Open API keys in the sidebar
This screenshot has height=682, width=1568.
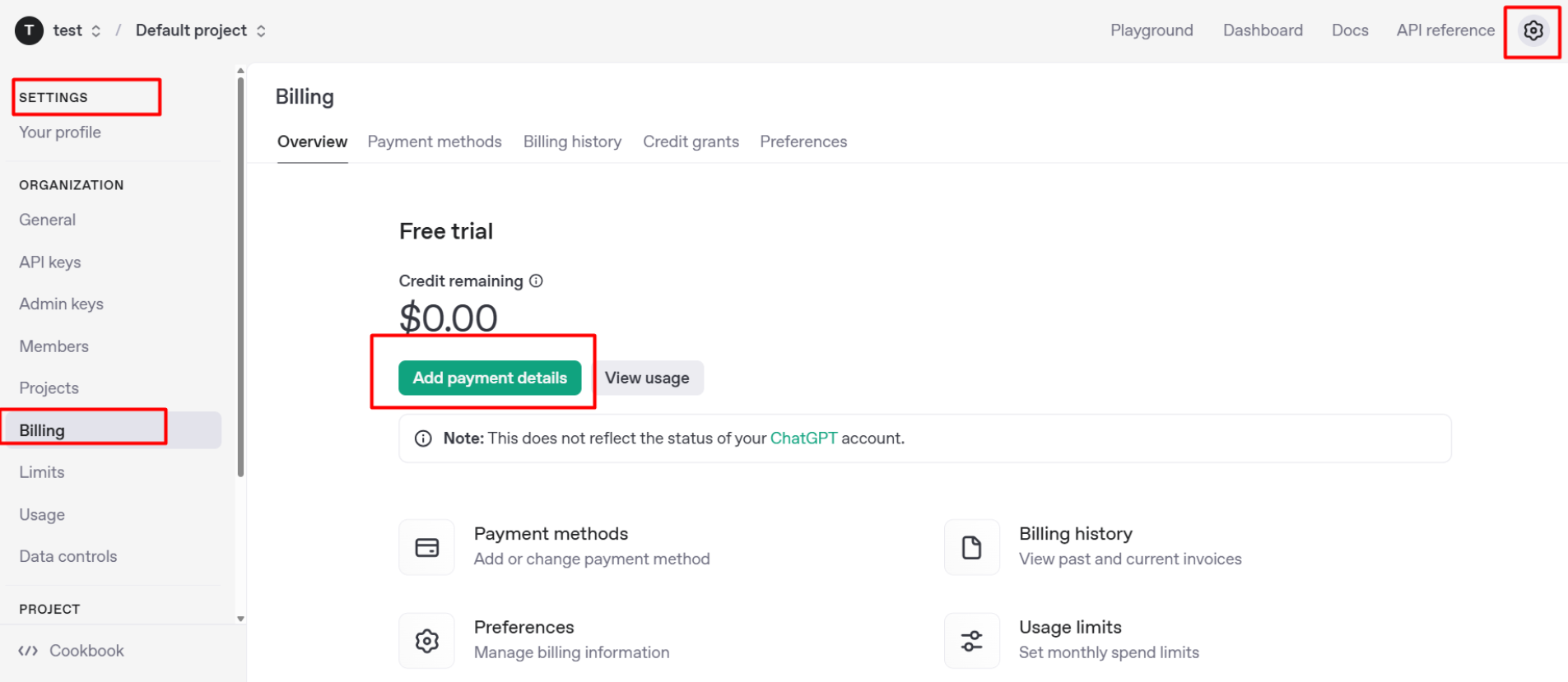tap(50, 262)
